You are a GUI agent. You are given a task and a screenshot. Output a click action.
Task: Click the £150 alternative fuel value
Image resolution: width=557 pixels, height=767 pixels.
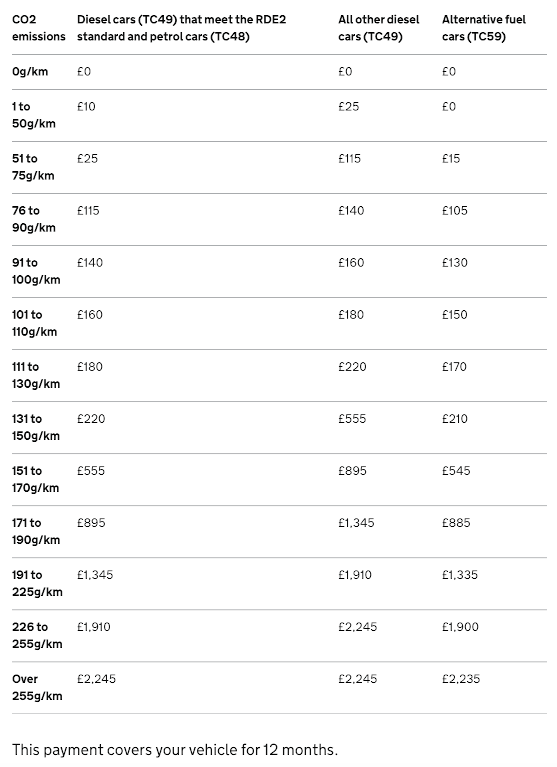455,315
